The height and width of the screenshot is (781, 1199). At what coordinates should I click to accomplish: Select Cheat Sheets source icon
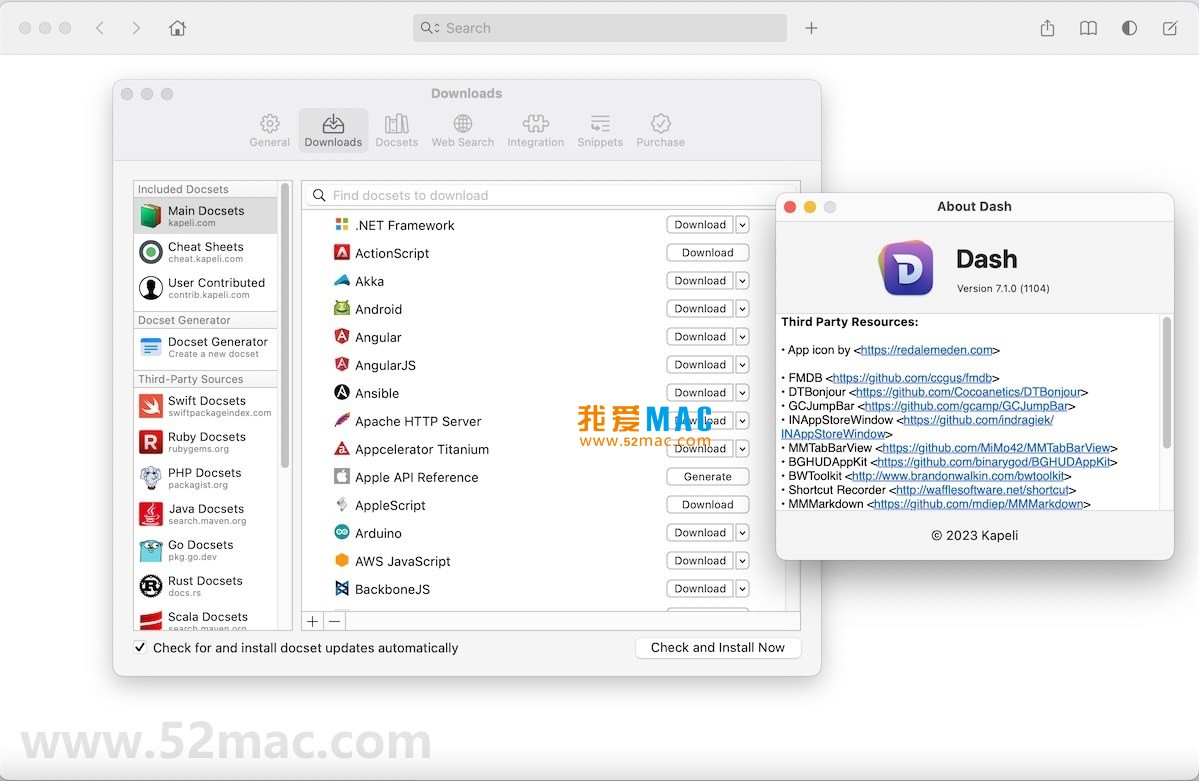151,252
